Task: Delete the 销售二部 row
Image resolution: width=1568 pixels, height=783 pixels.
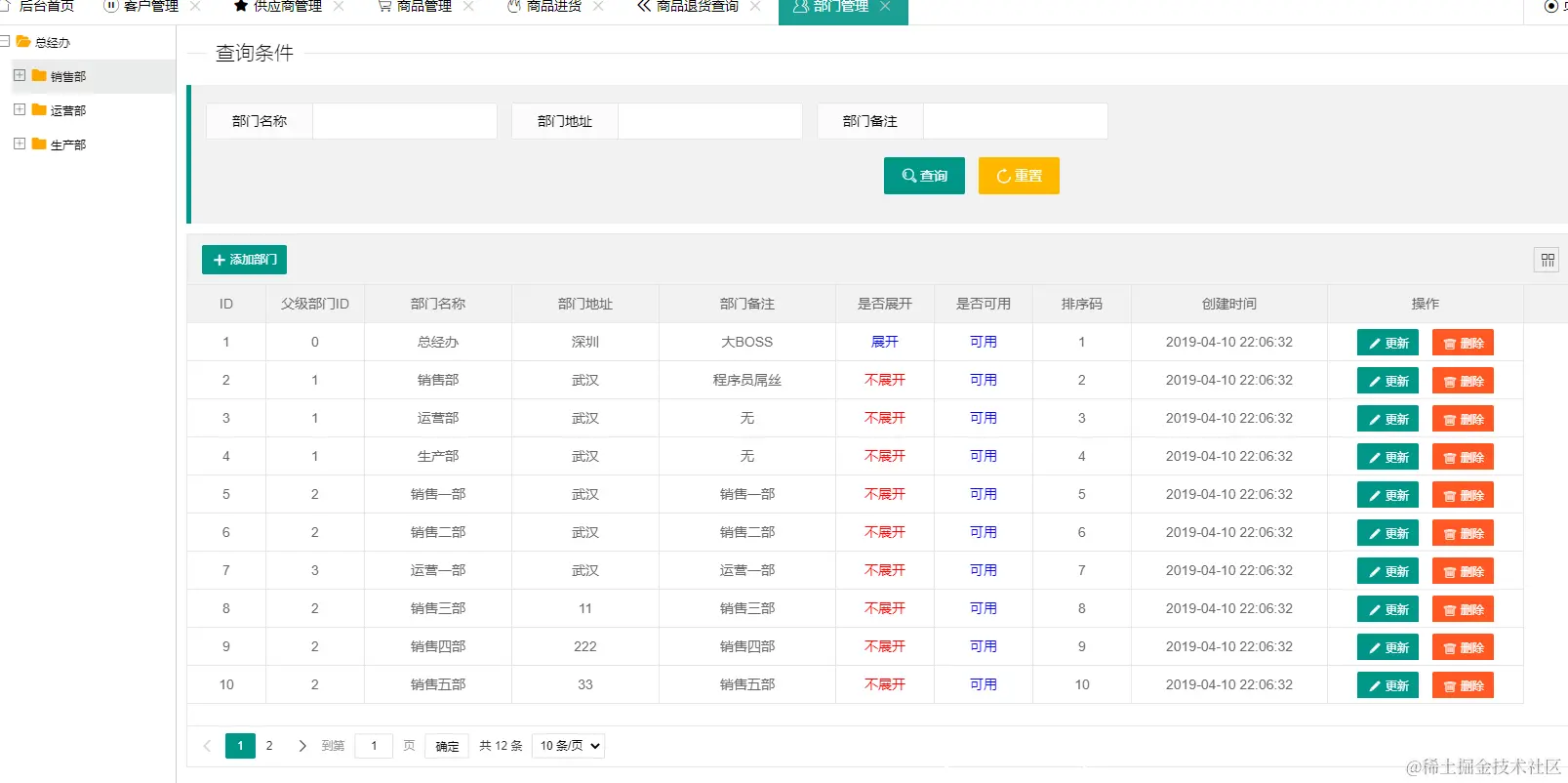Action: (1463, 533)
